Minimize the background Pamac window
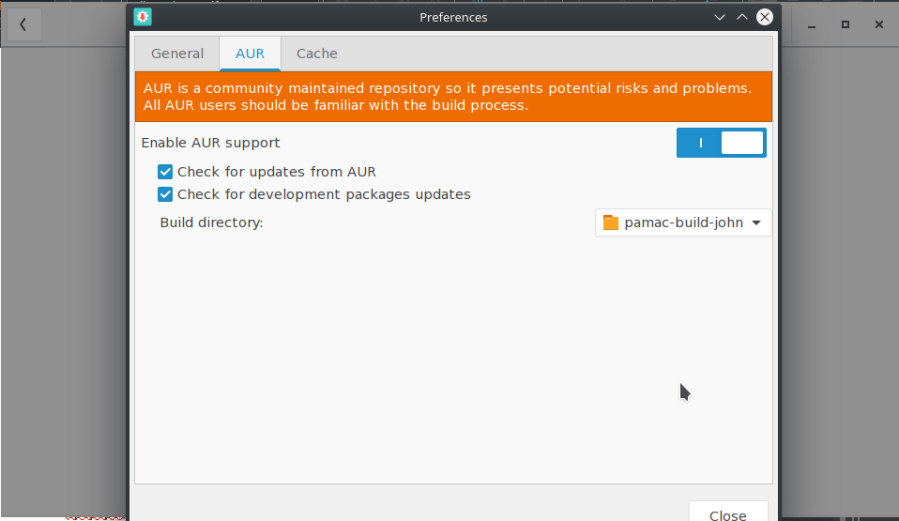 pos(813,24)
